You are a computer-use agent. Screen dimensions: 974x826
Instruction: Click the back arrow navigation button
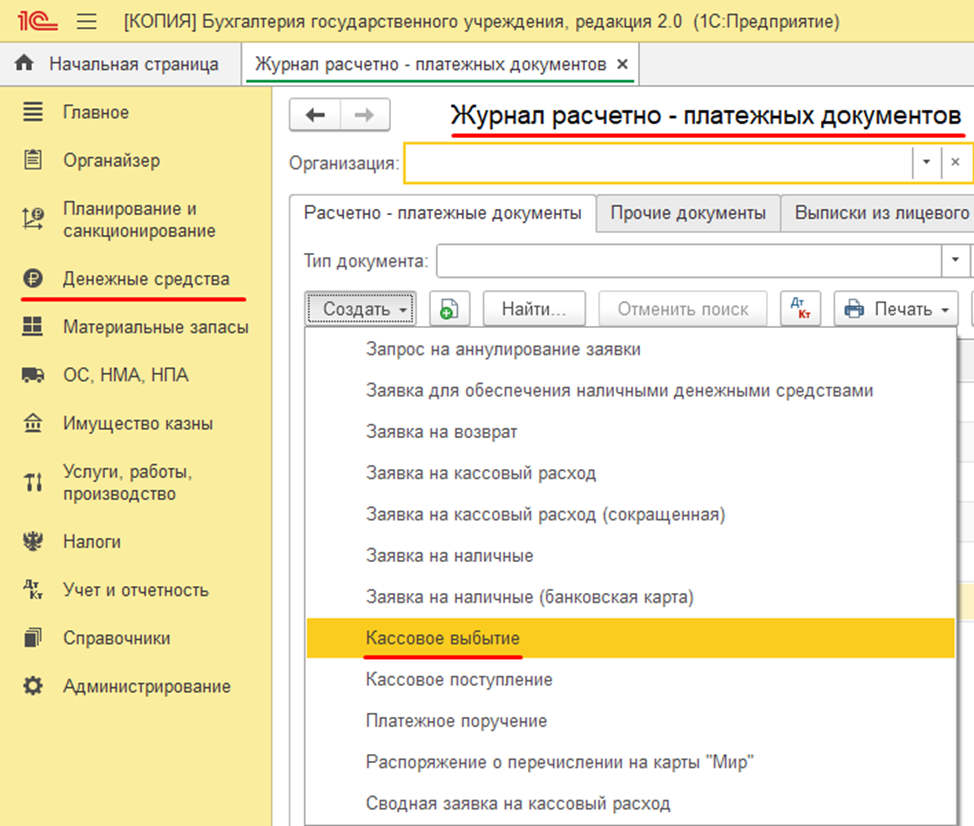(316, 115)
